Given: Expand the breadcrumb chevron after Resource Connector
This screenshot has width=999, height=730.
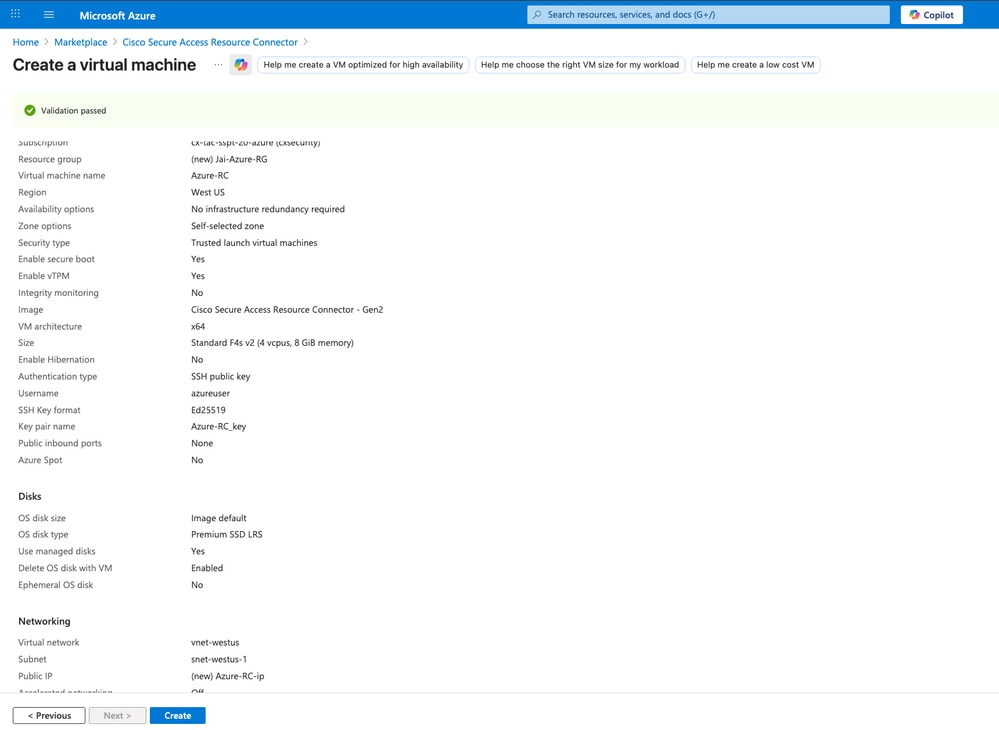Looking at the screenshot, I should (x=304, y=42).
